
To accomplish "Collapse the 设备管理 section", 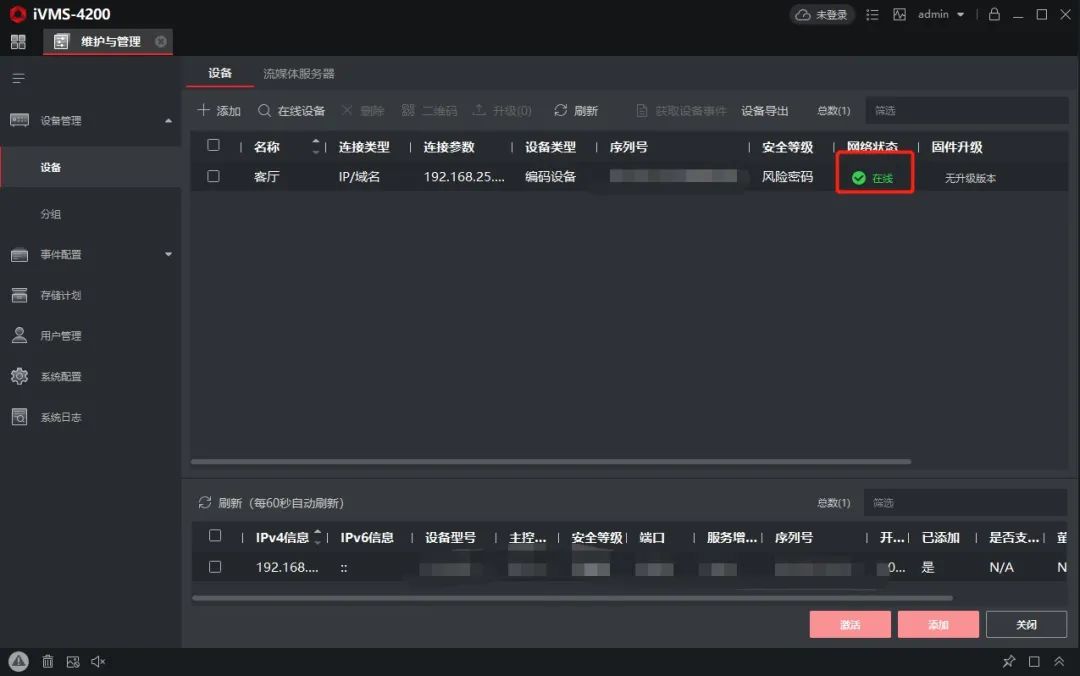I will click(x=168, y=121).
